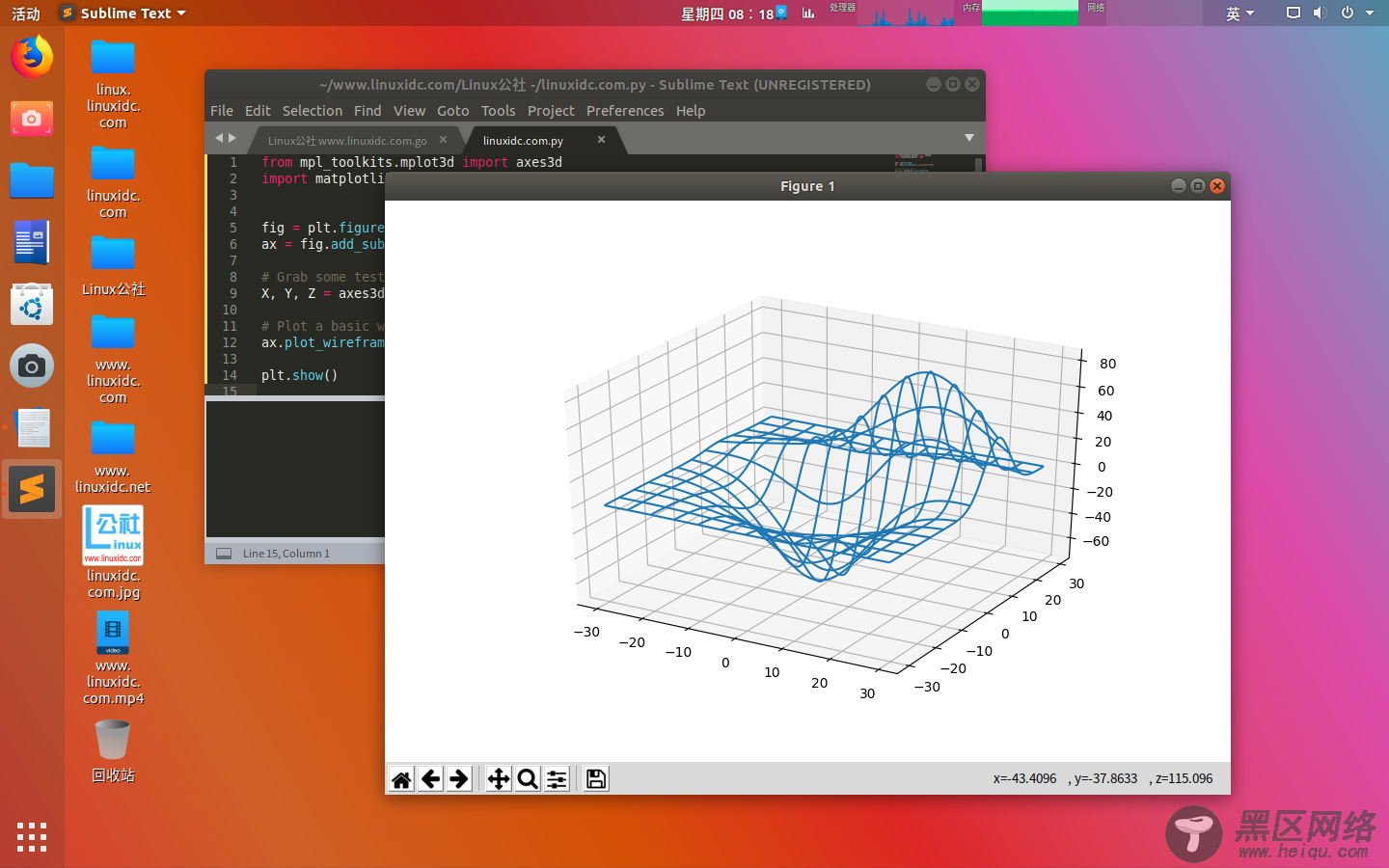Activate the Pan axes tool
This screenshot has height=868, width=1389.
point(499,779)
